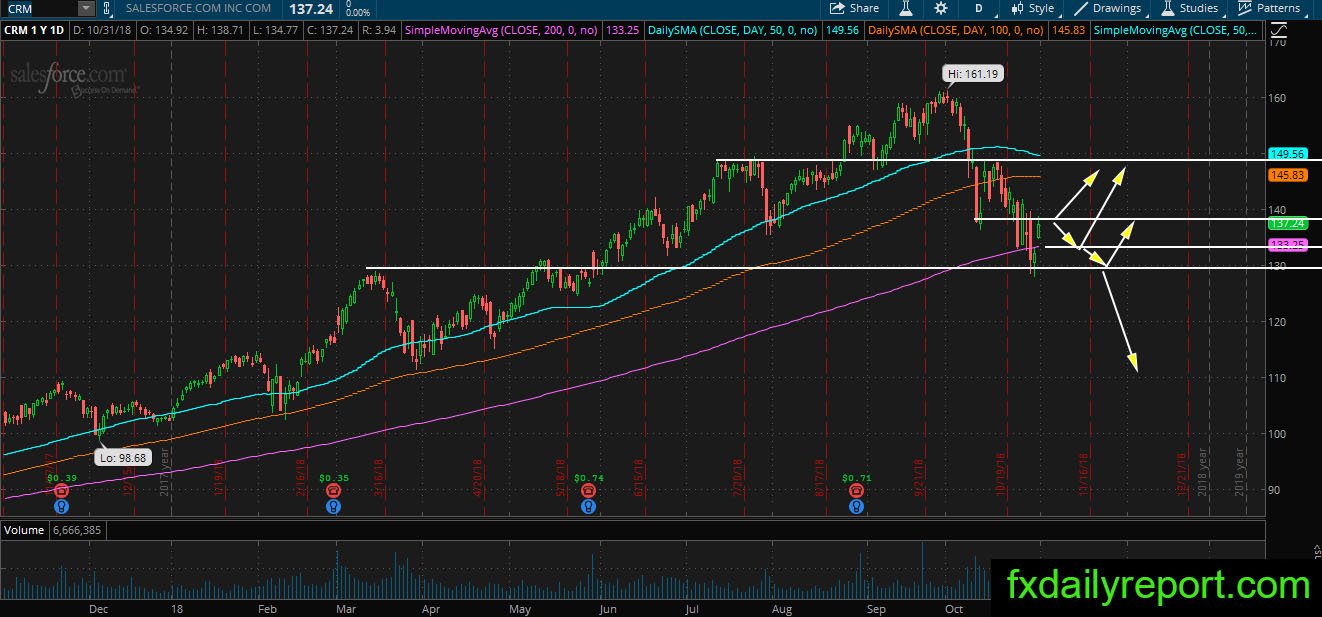Click the 145.83 study value in header
This screenshot has height=617, width=1322.
1070,31
